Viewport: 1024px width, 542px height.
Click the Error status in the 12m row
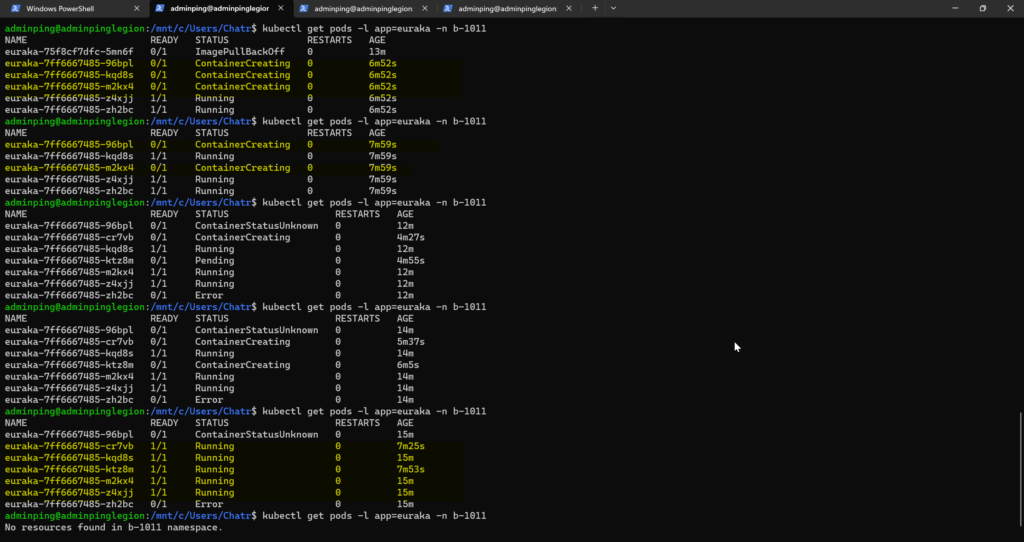point(209,295)
